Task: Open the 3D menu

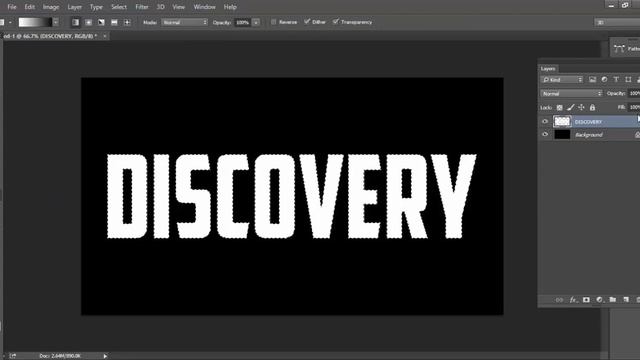Action: [x=161, y=7]
